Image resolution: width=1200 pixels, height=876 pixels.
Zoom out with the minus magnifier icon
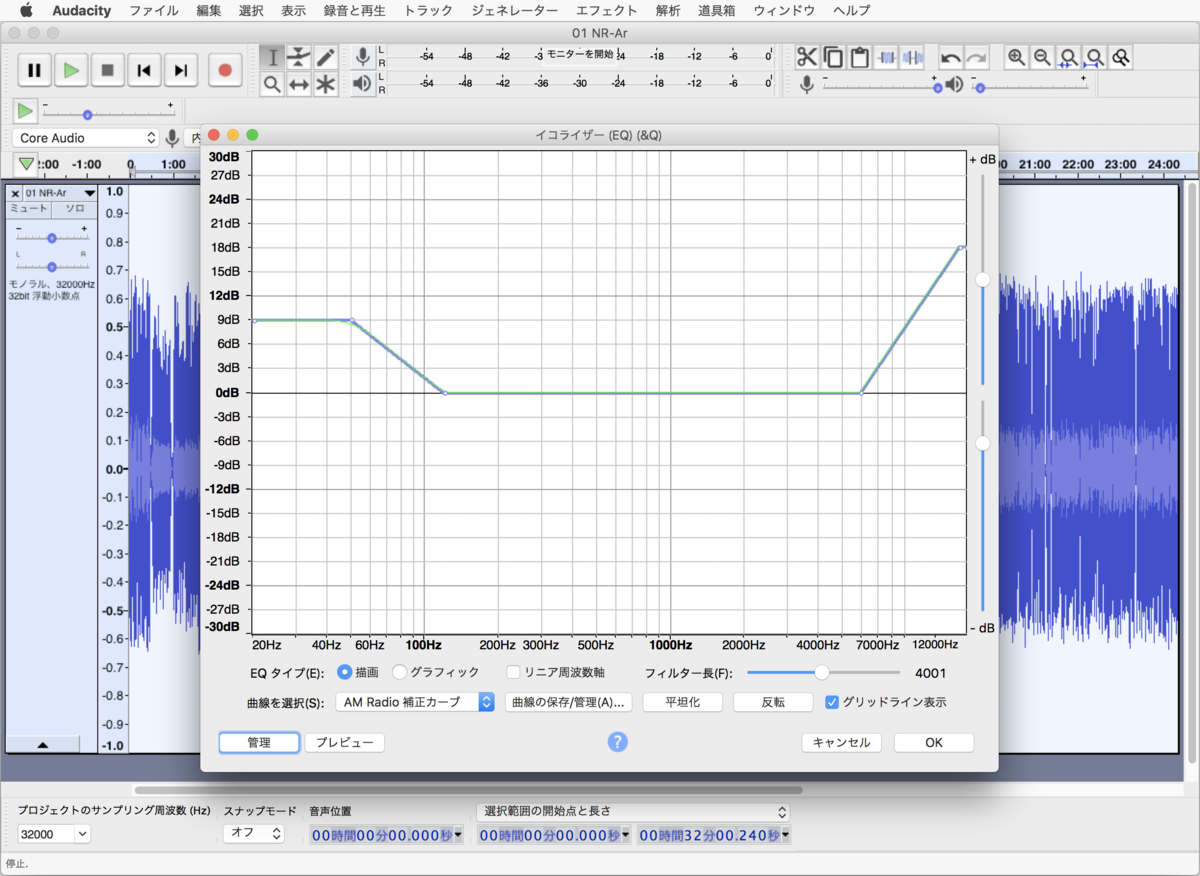coord(1043,57)
